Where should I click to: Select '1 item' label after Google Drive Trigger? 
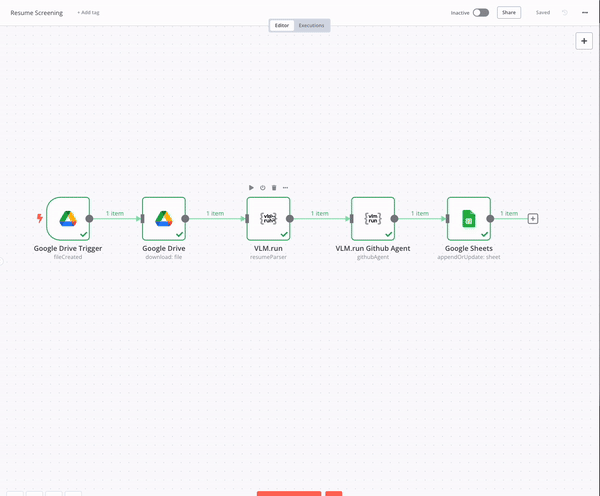coord(115,213)
